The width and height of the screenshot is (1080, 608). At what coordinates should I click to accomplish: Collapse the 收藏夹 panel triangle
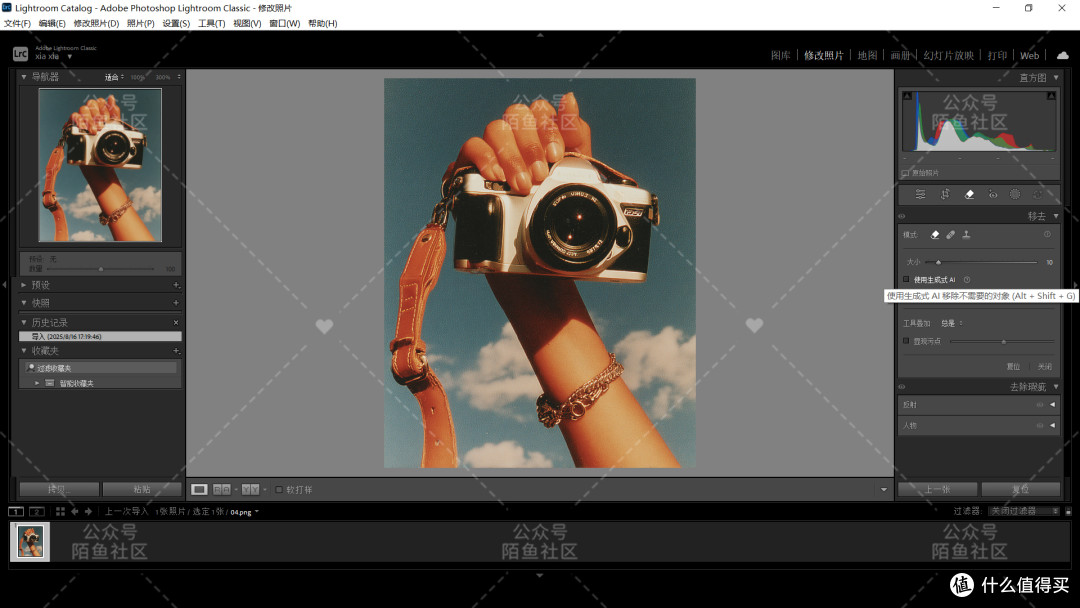[x=23, y=351]
